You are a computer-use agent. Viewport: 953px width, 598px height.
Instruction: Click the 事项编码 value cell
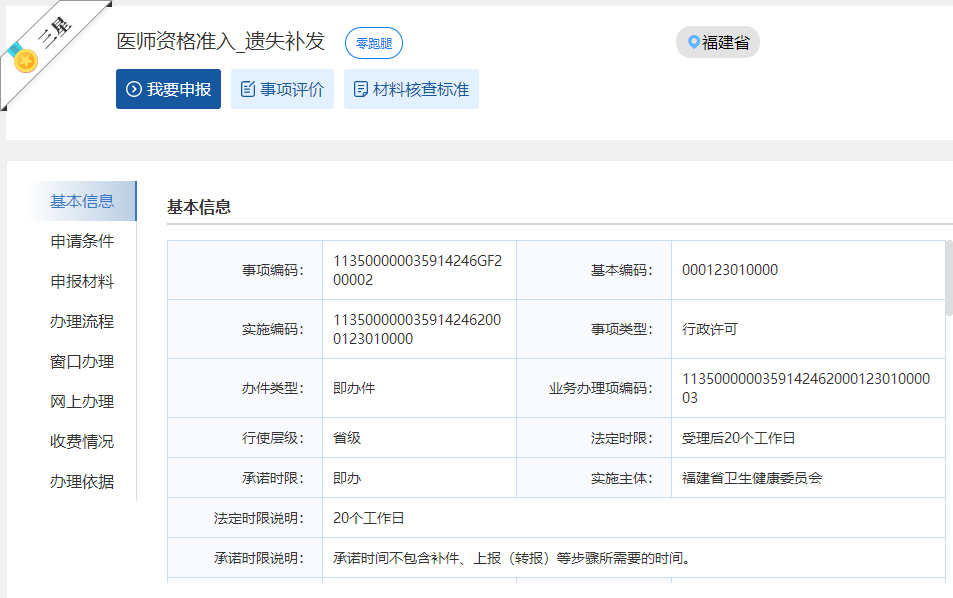pos(418,270)
